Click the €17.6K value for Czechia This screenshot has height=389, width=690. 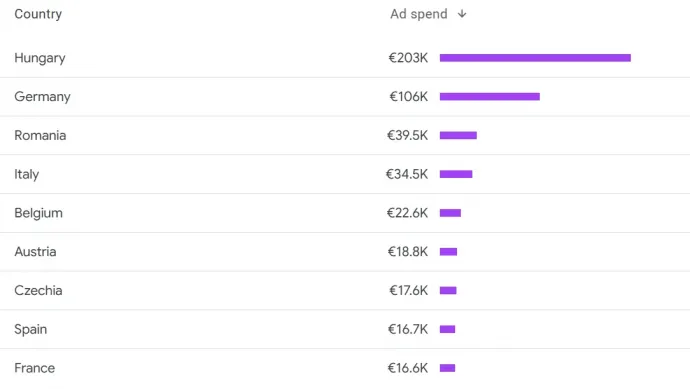[408, 290]
